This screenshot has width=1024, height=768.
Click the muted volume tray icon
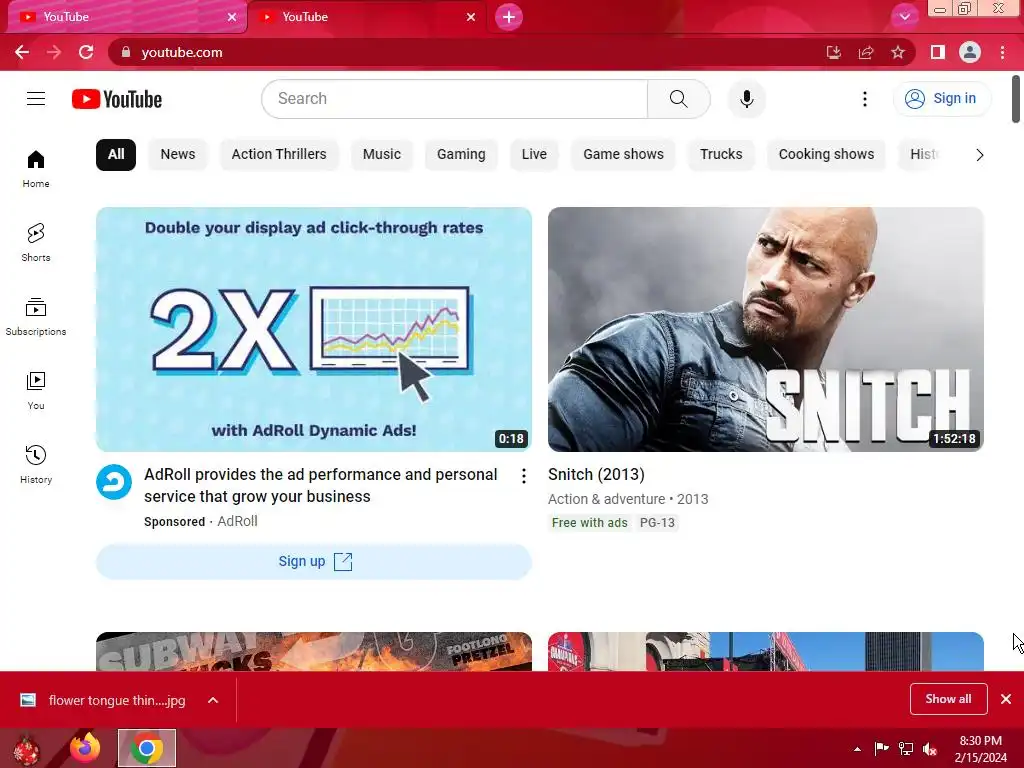pos(930,748)
